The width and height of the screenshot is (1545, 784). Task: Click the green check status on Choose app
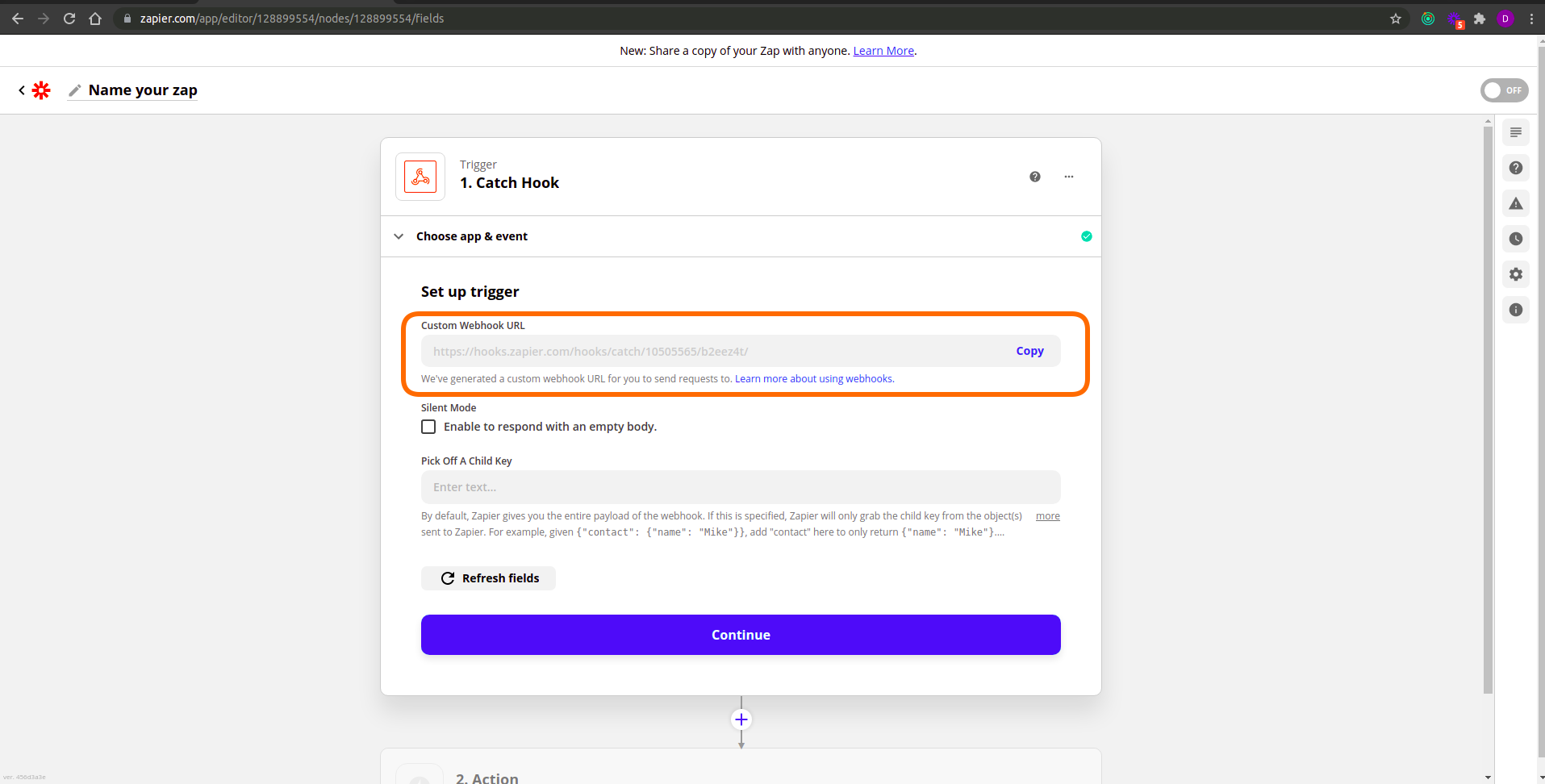[x=1087, y=236]
